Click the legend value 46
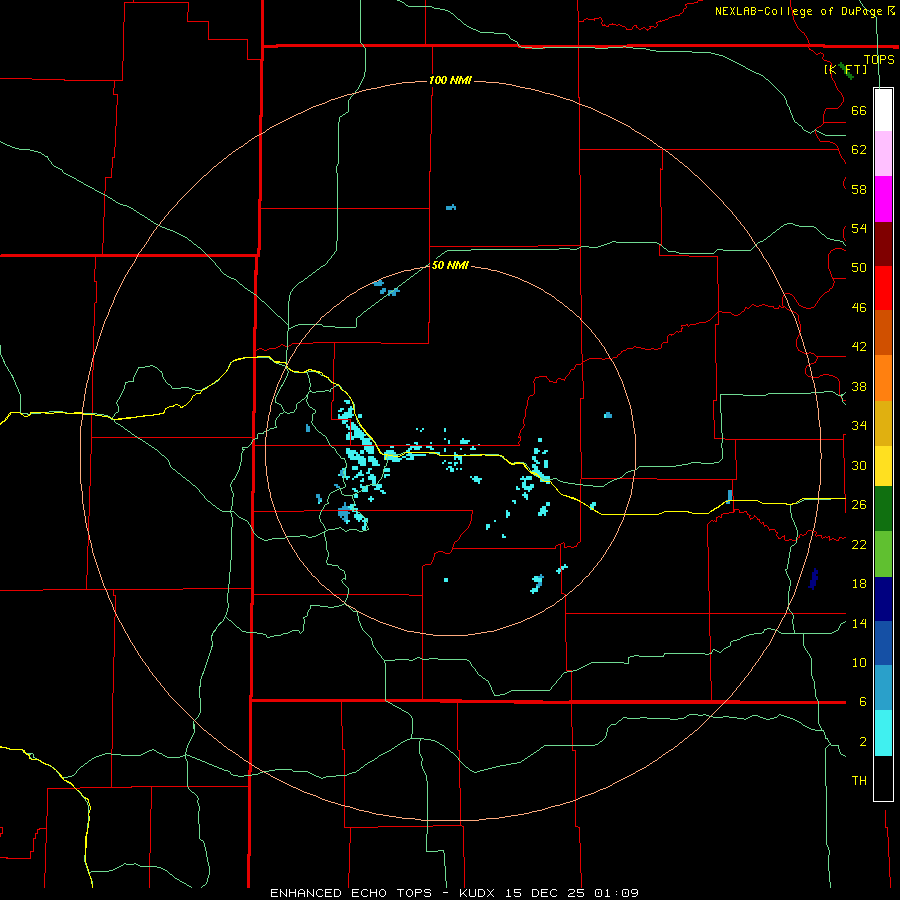The image size is (900, 900). click(859, 308)
